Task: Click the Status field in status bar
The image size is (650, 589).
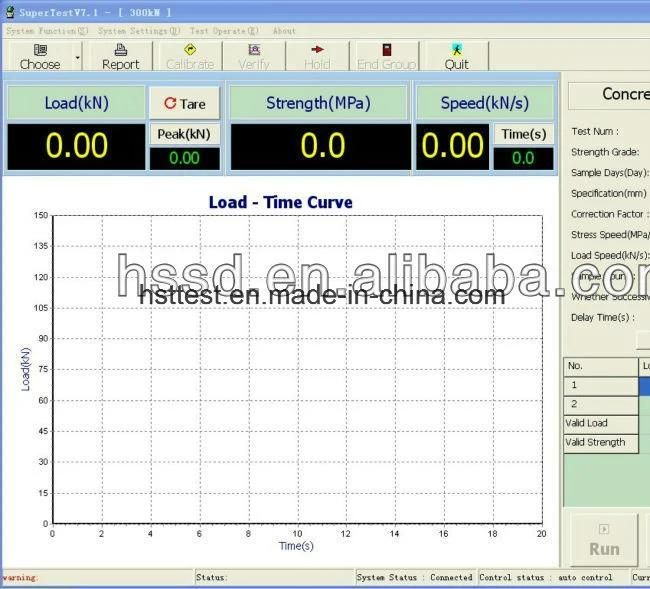Action: 274,577
